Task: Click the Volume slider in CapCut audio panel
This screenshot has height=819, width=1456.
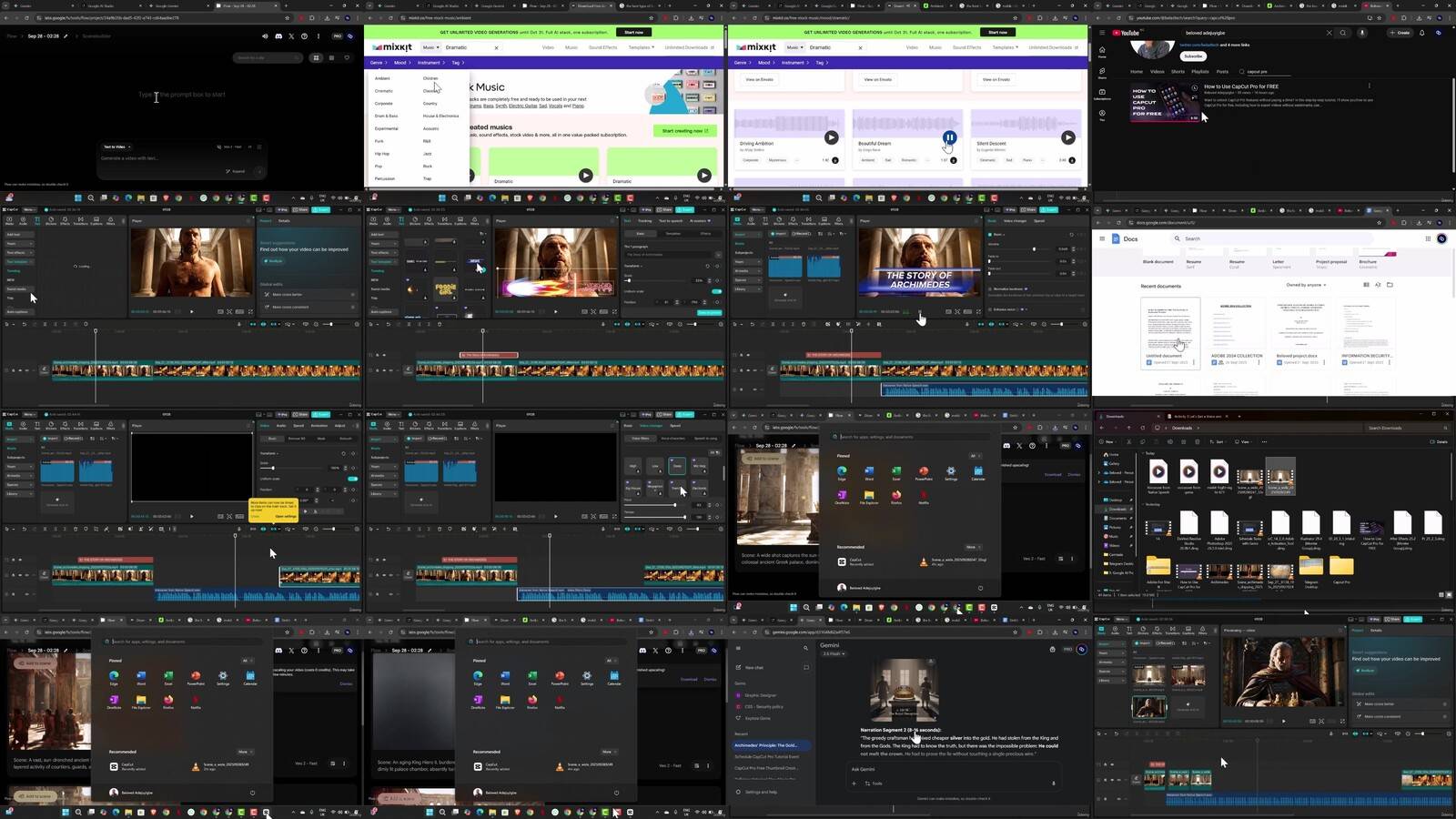Action: (x=1034, y=248)
